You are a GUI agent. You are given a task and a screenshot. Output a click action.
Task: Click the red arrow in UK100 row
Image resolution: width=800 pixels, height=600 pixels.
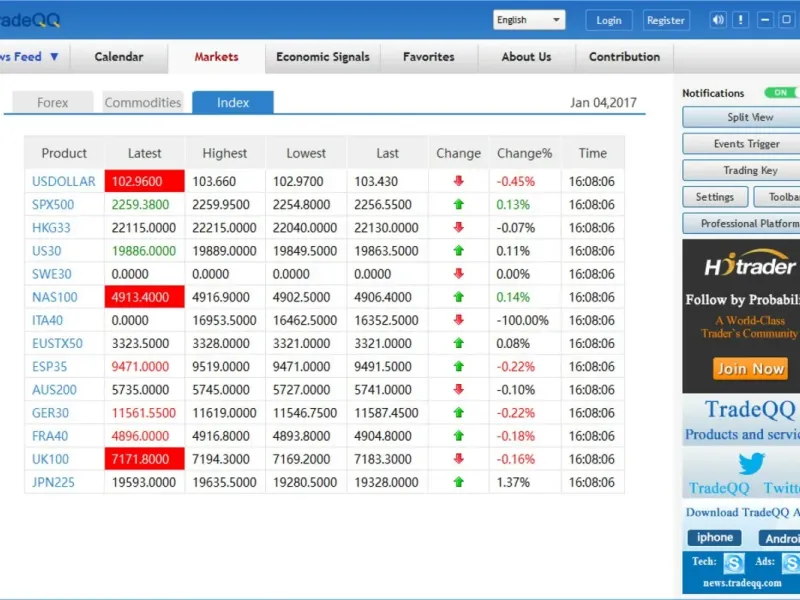tap(459, 459)
